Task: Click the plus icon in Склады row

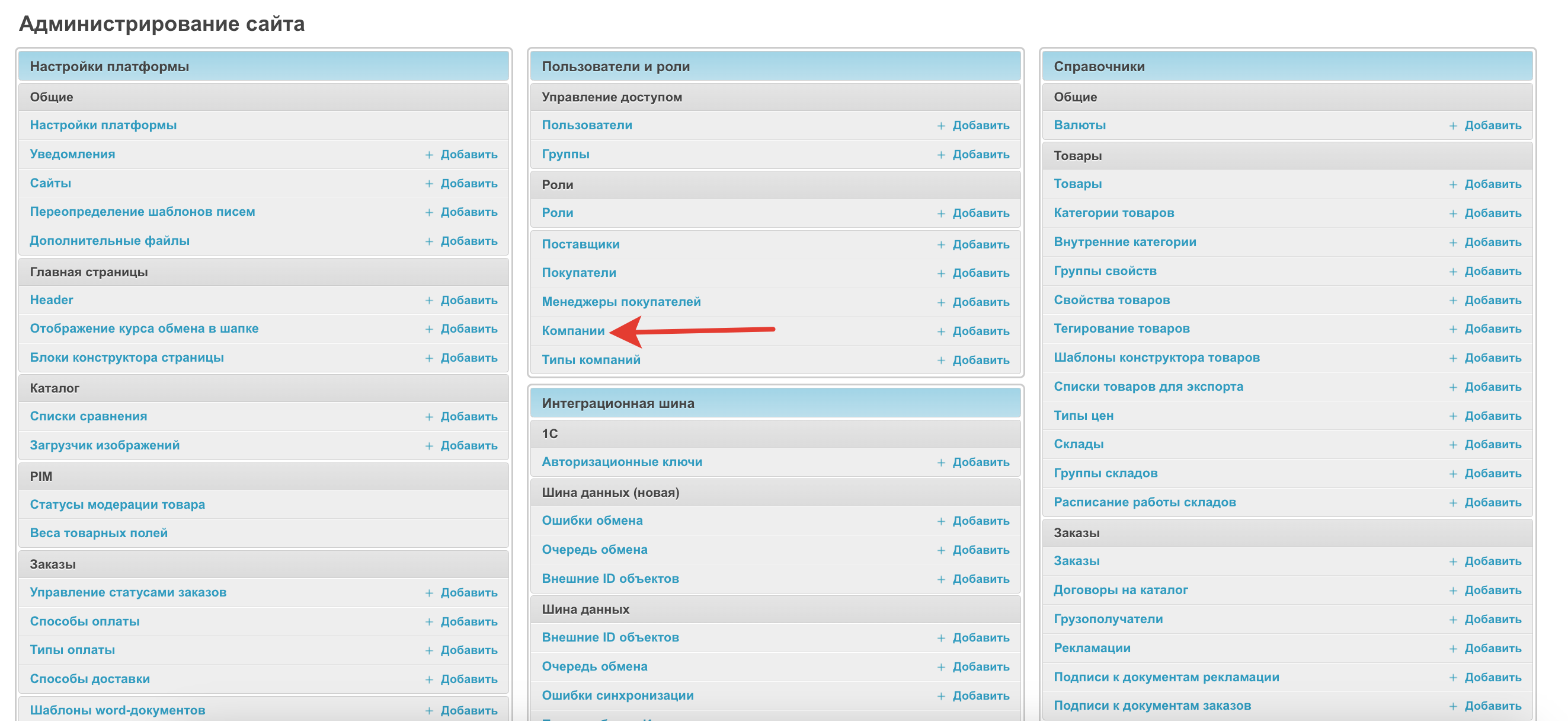Action: pos(1453,445)
